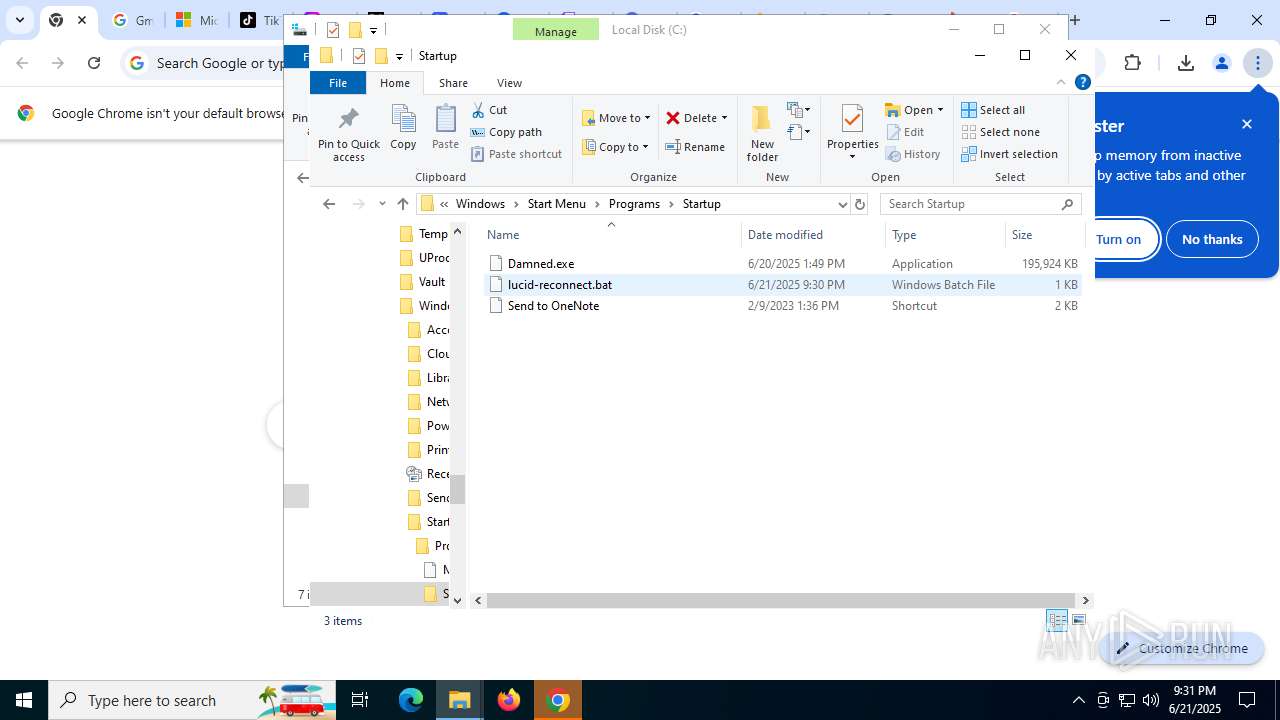The height and width of the screenshot is (720, 1280).
Task: Open Microsoft Edge from the taskbar
Action: (x=411, y=700)
